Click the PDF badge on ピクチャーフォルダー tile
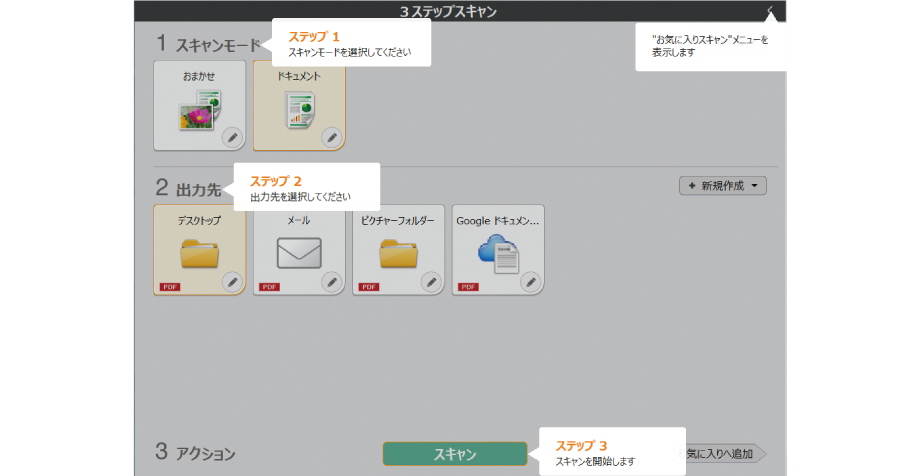 pos(368,287)
